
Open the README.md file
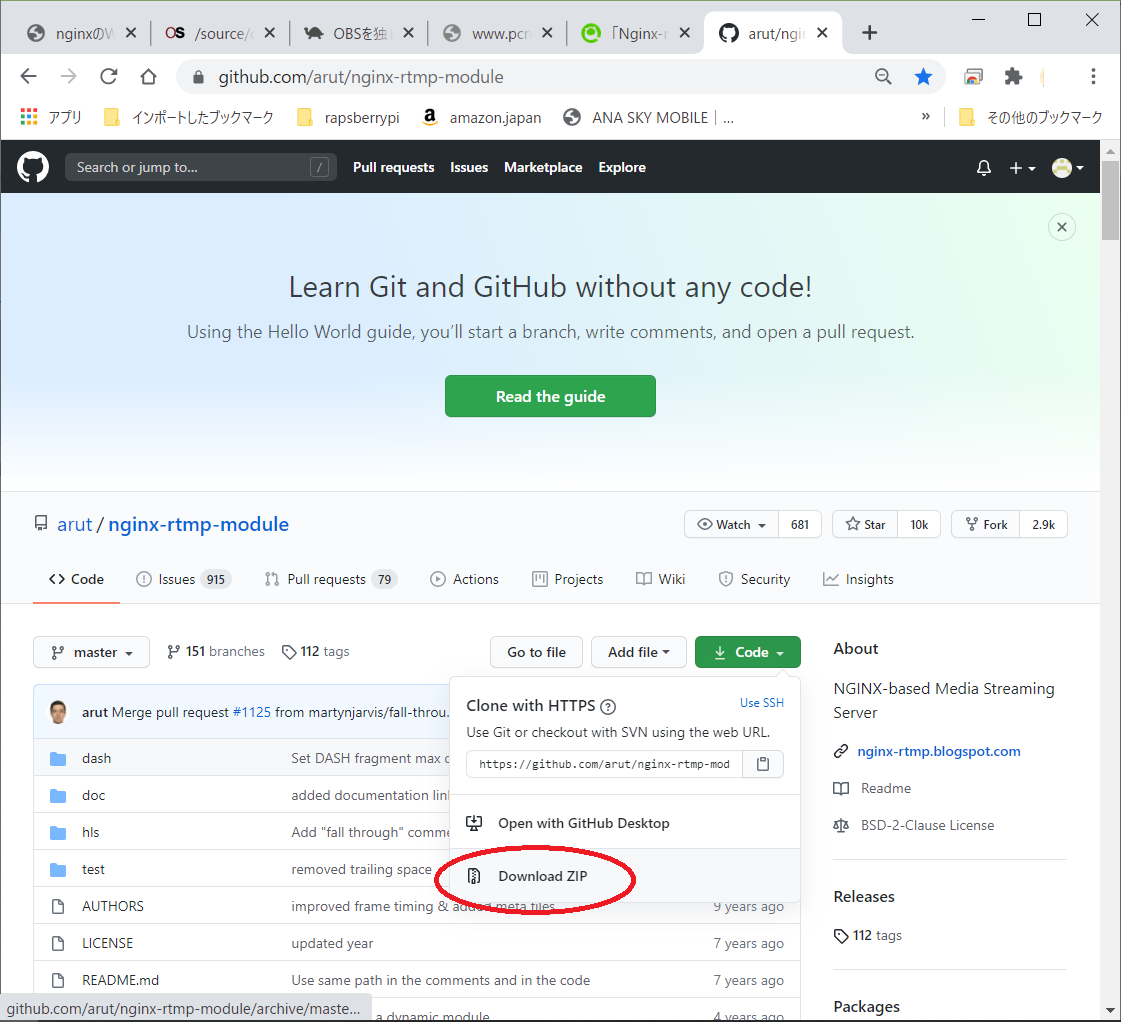point(120,980)
